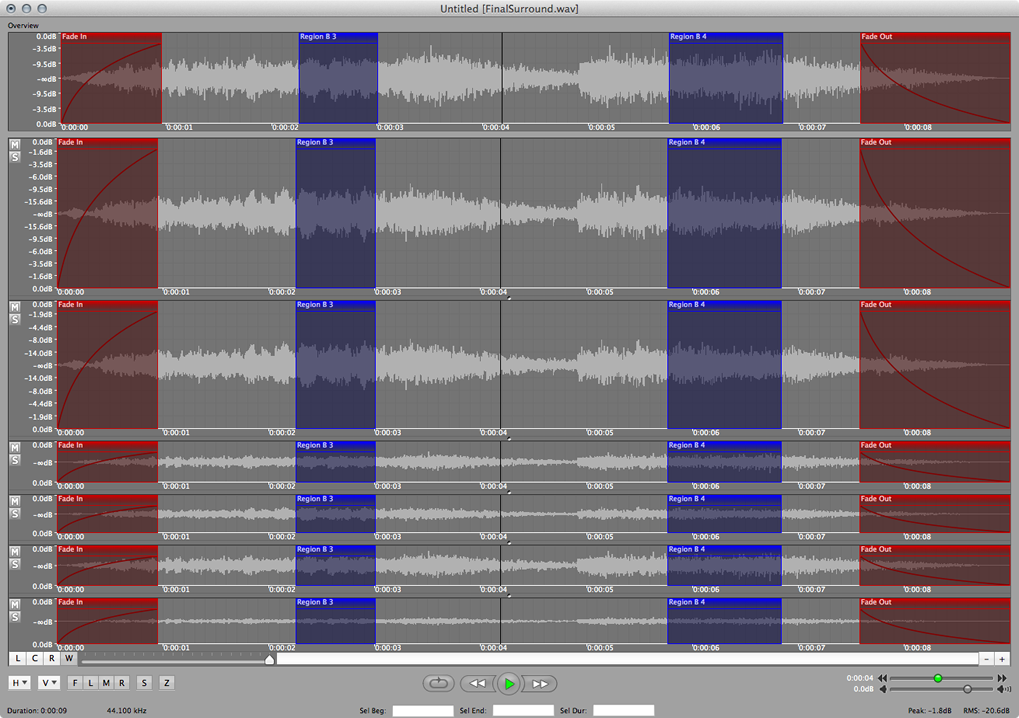Select the L waveform display button

89,682
